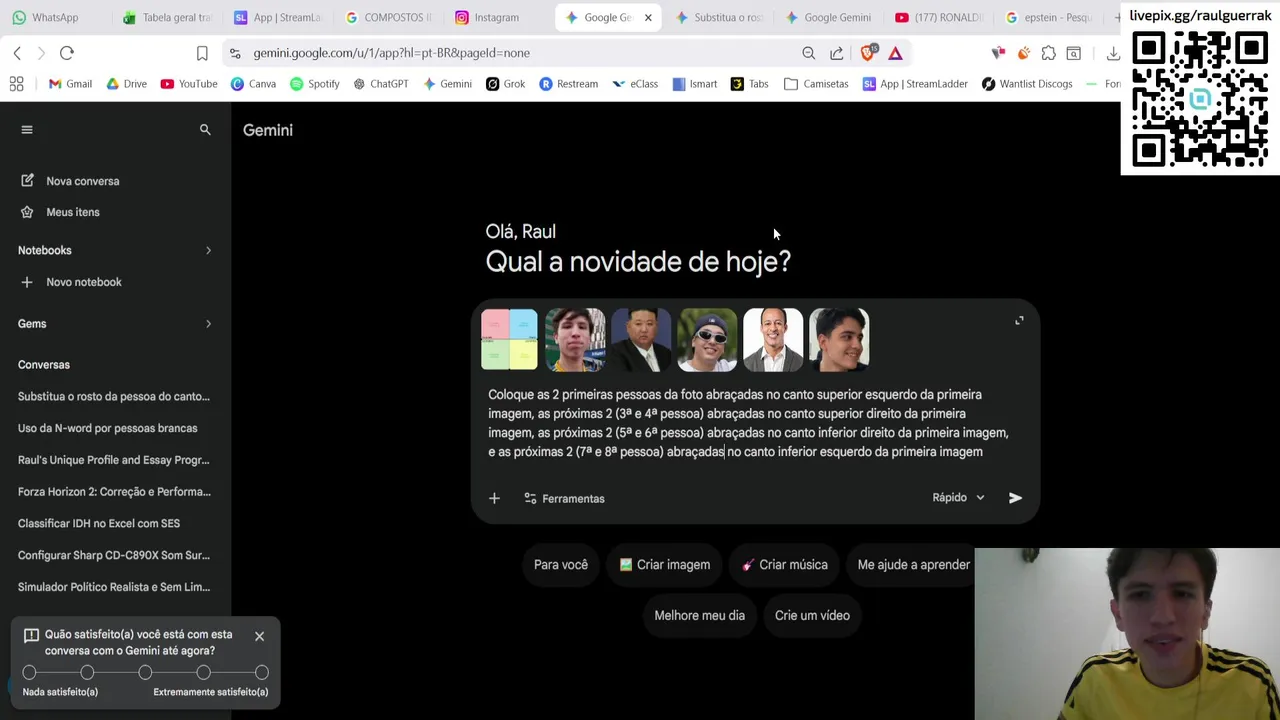Click the sidebar search icon
1280x720 pixels.
tap(205, 130)
